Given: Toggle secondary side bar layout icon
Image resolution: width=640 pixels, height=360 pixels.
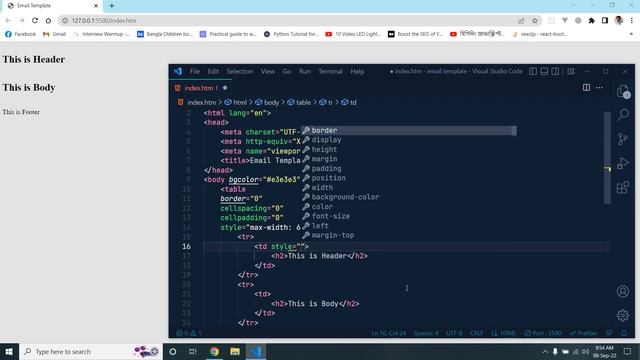Looking at the screenshot, I should click(x=556, y=71).
